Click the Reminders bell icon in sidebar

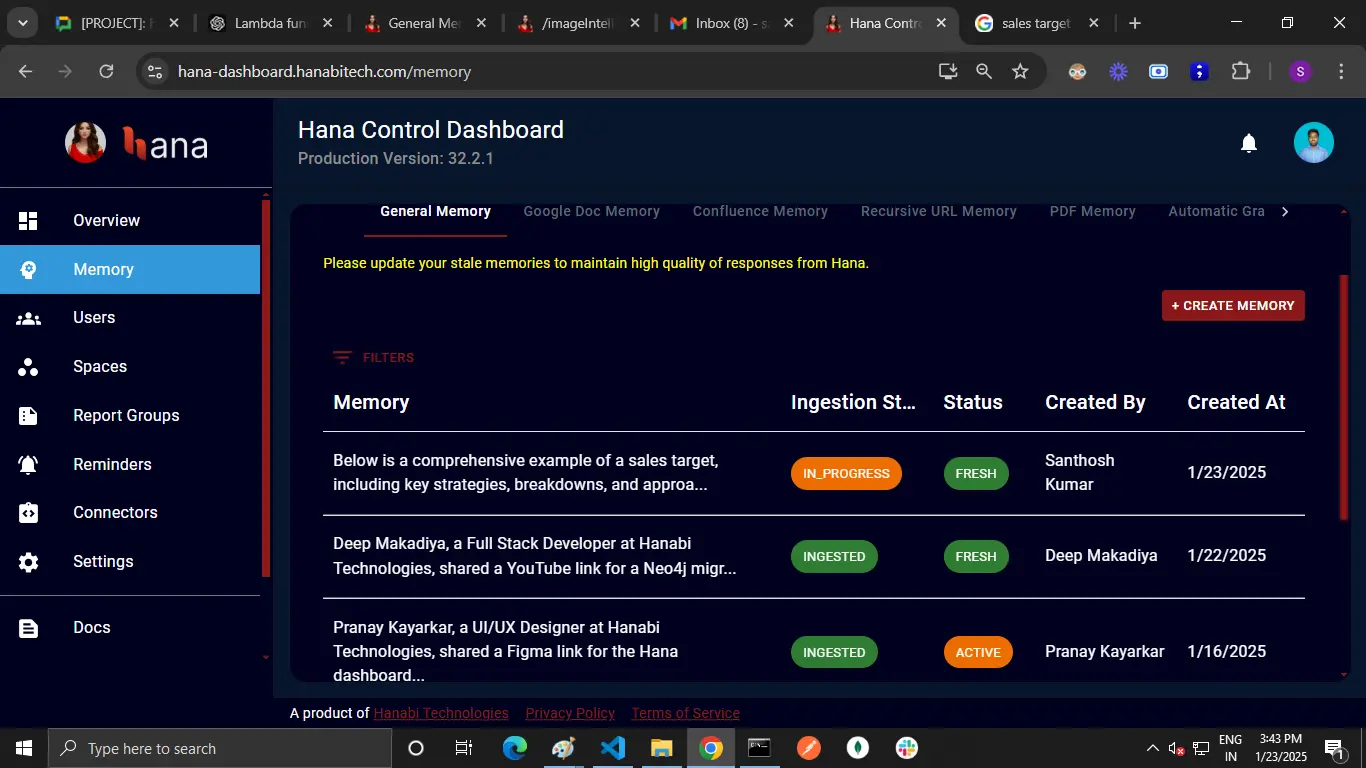(x=28, y=465)
